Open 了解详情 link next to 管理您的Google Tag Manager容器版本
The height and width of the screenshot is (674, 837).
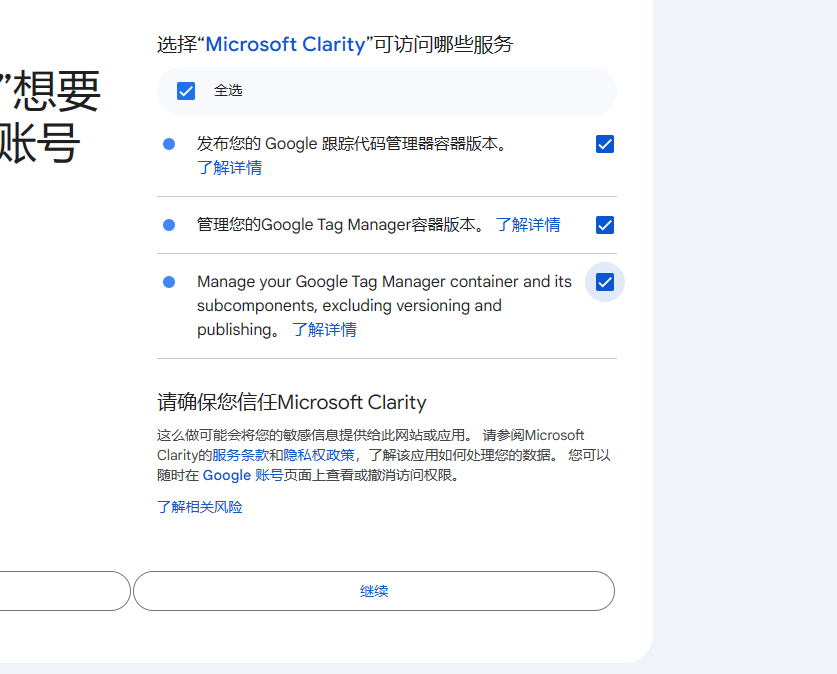528,225
